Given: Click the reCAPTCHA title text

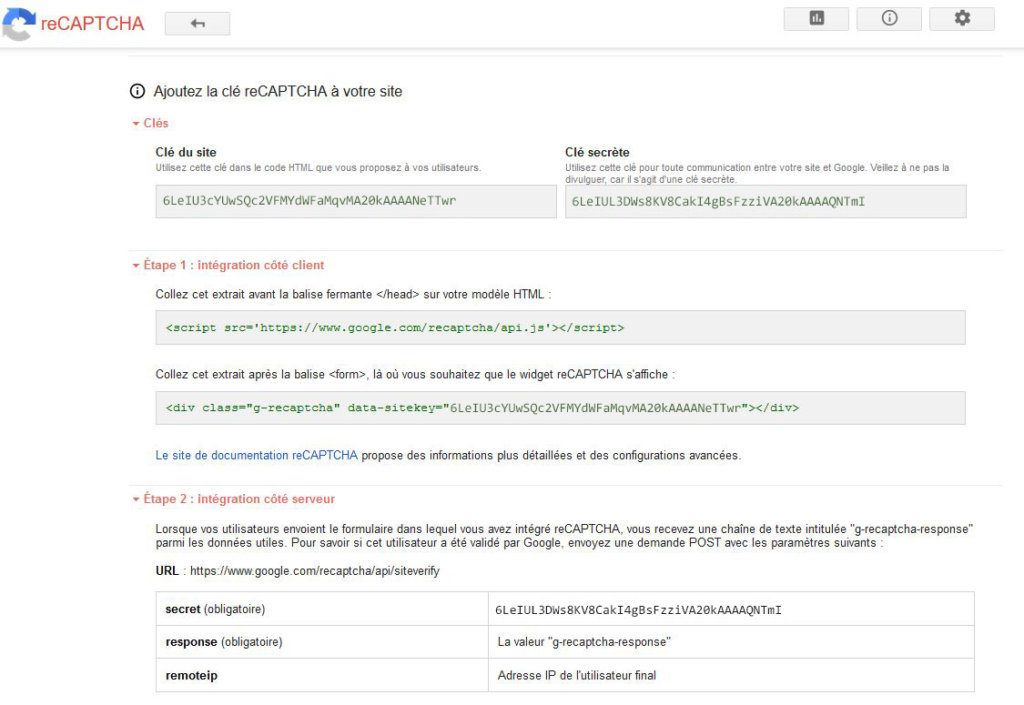Looking at the screenshot, I should click(92, 24).
